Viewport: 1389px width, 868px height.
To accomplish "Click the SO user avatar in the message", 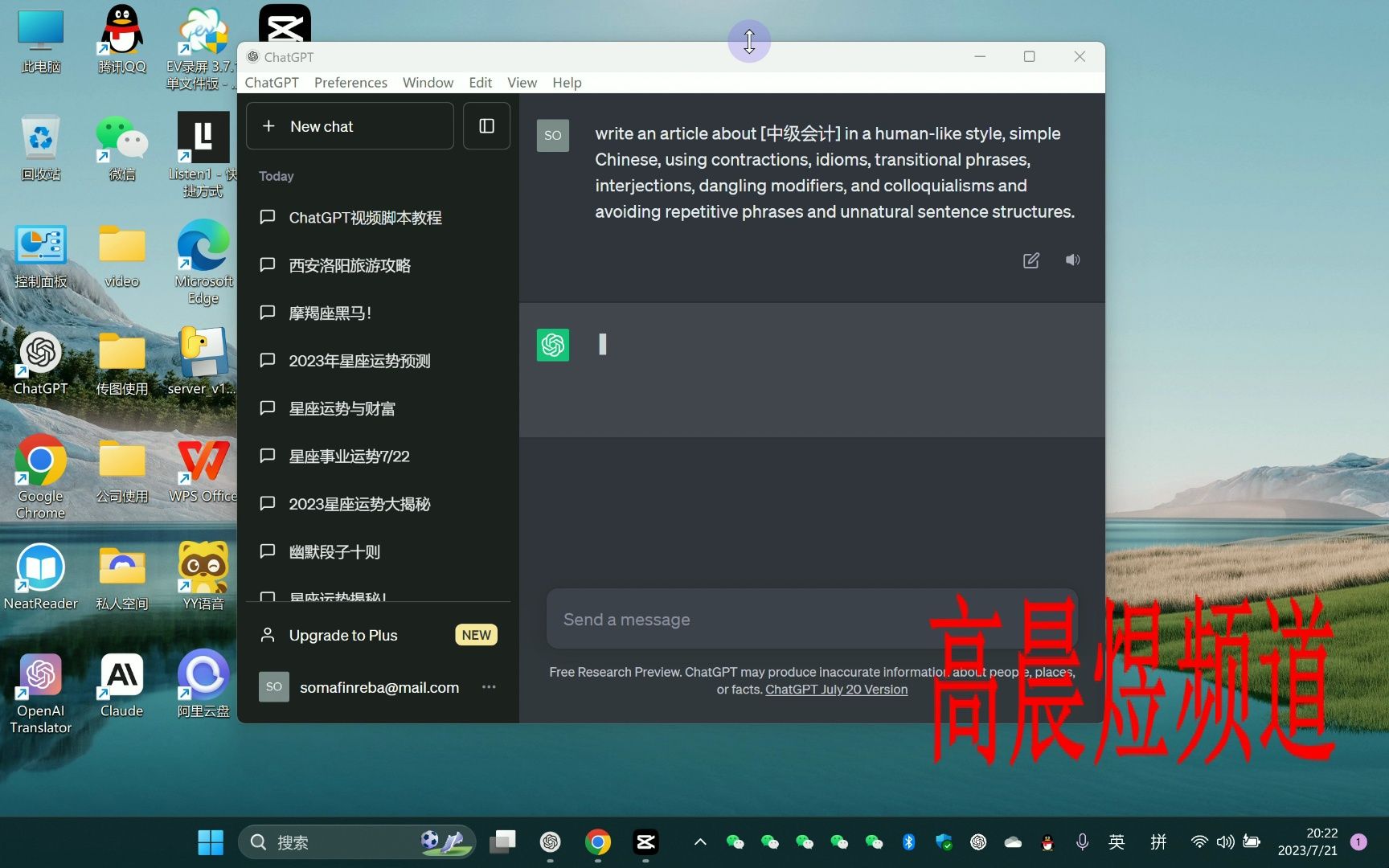I will (553, 135).
